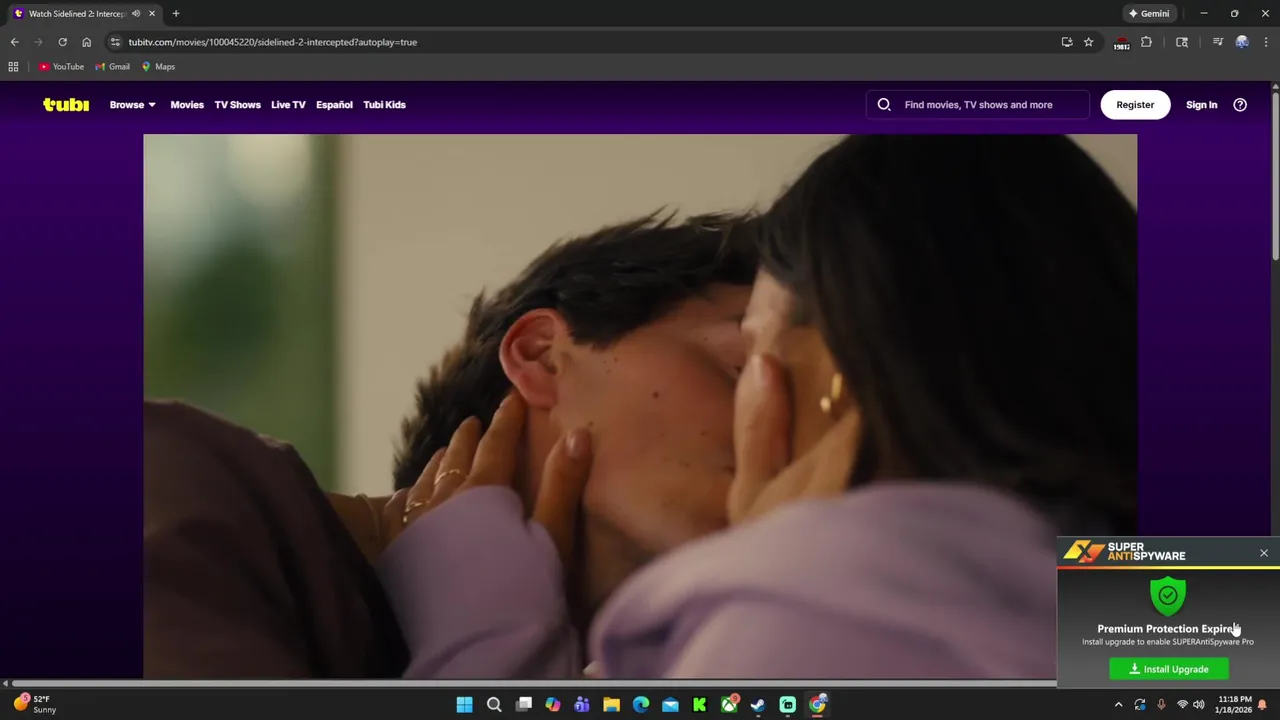Viewport: 1280px width, 720px height.
Task: View site information icon in address bar
Action: click(x=115, y=42)
